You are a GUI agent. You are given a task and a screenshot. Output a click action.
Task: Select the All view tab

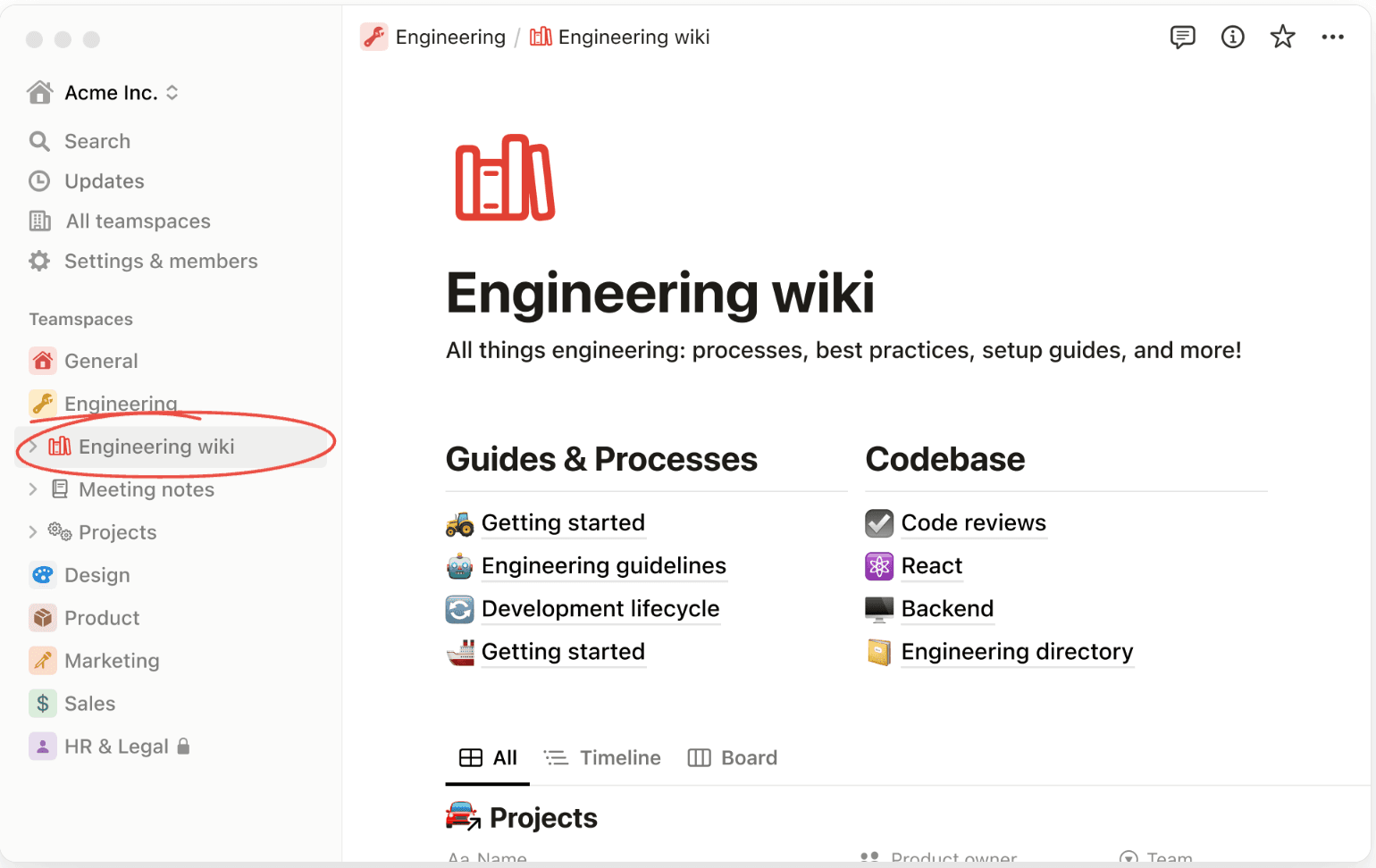click(488, 758)
